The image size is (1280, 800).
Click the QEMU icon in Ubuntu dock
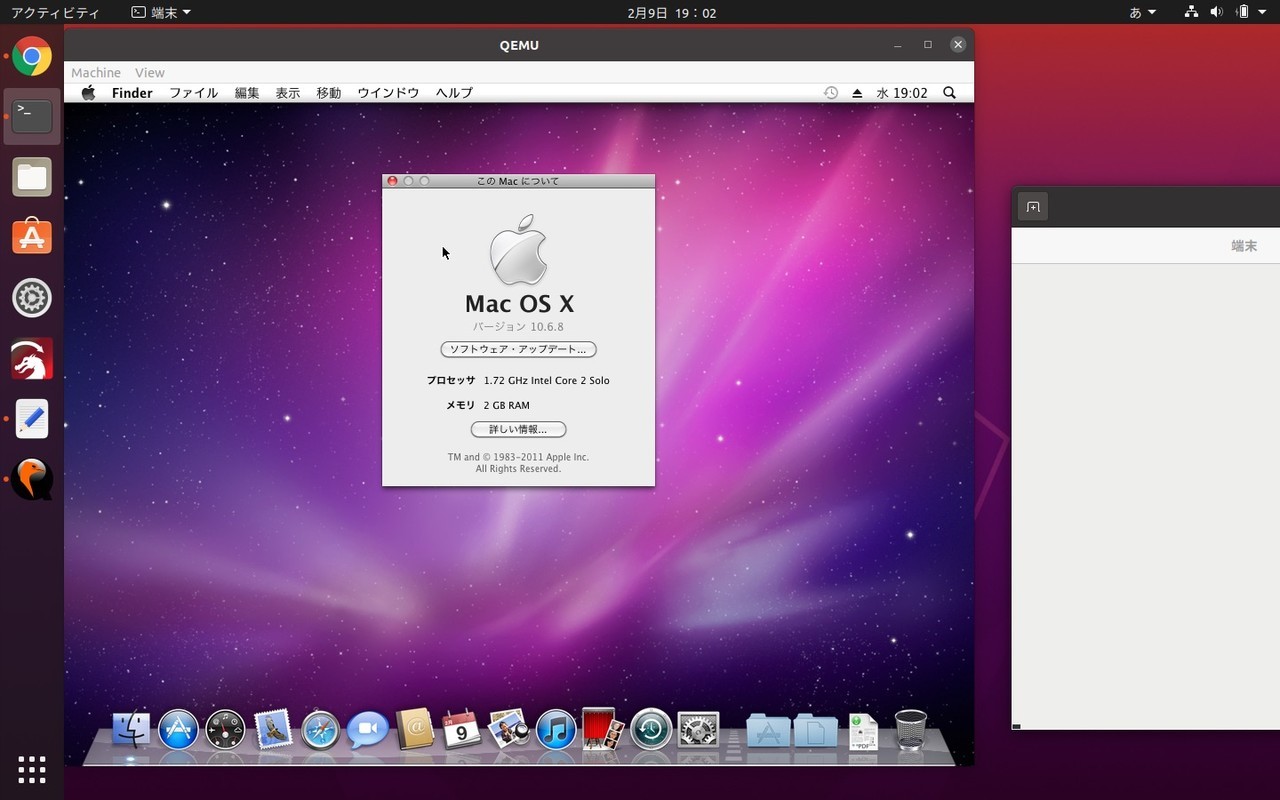tap(32, 480)
